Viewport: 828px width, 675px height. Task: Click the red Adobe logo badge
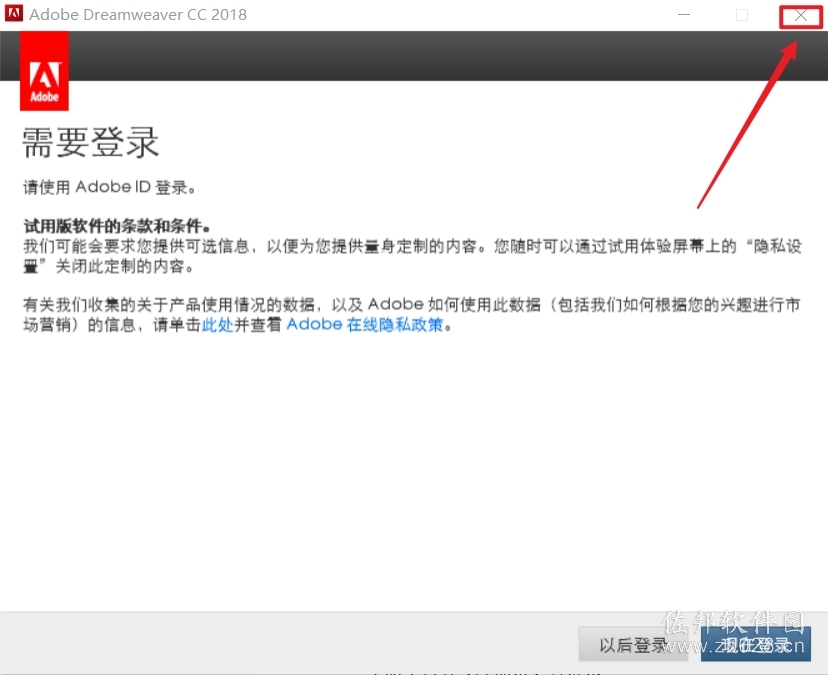tap(44, 71)
